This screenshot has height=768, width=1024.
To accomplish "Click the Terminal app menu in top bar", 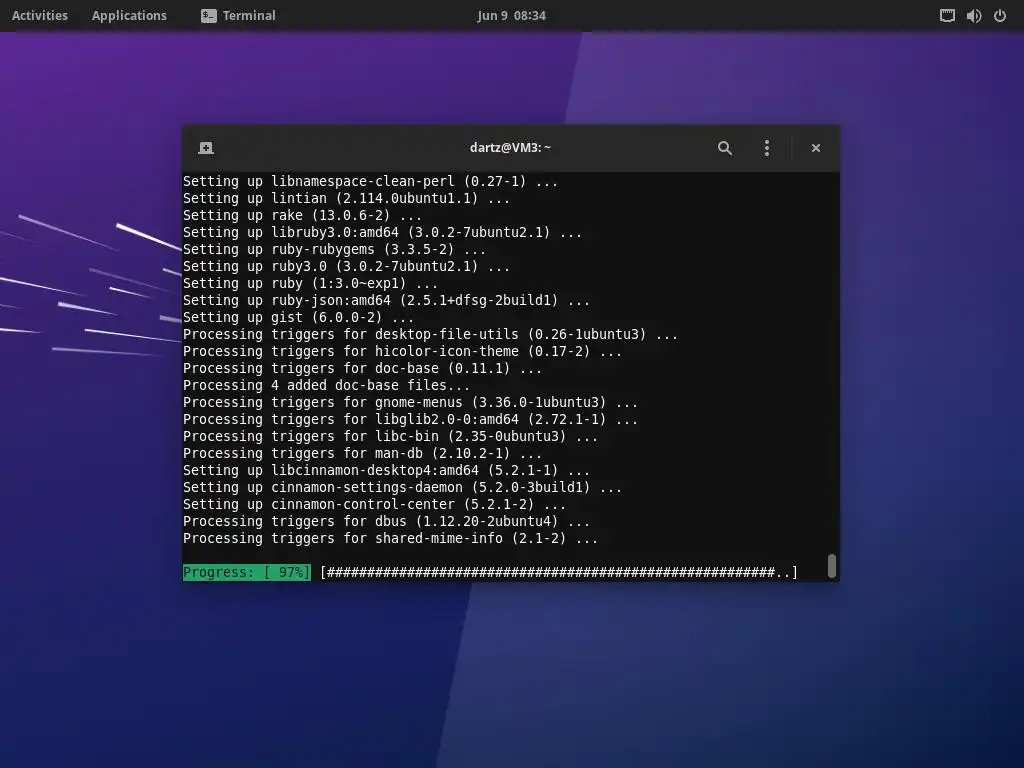I will point(238,15).
